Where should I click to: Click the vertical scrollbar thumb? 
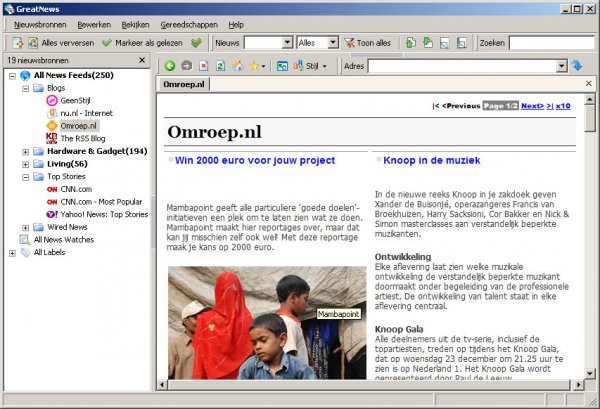click(x=590, y=118)
